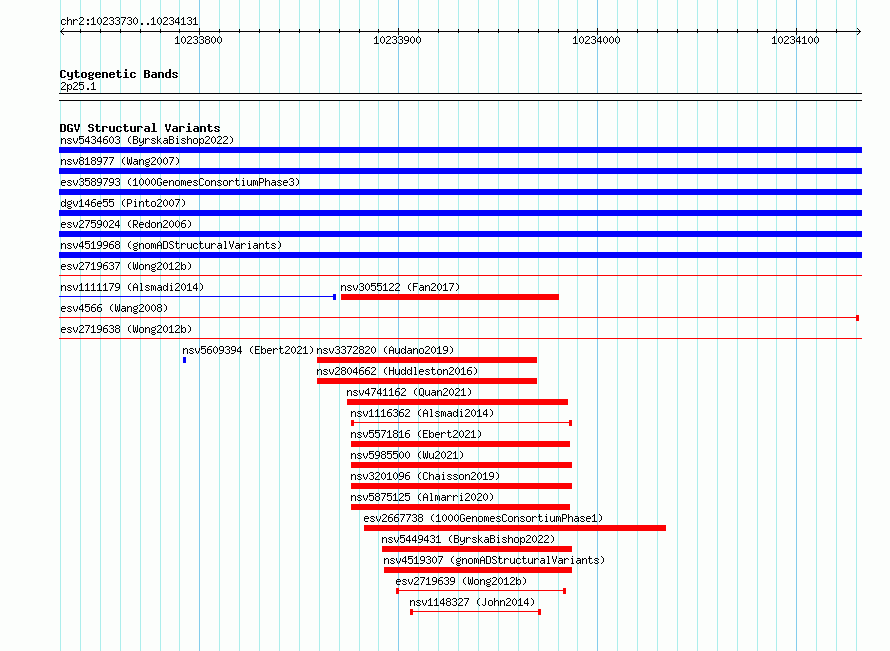
Task: Click nsv5571816 (Ebert2021) label
Action: [416, 434]
